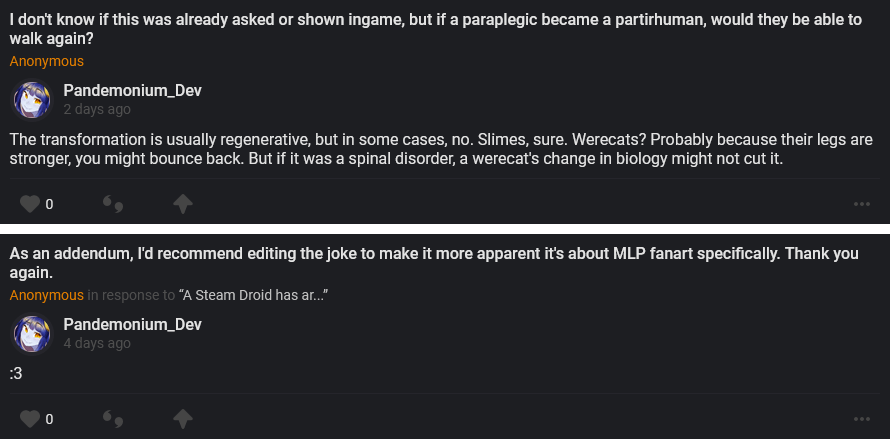Click the like count on first answer
890x439 pixels.
(x=49, y=204)
